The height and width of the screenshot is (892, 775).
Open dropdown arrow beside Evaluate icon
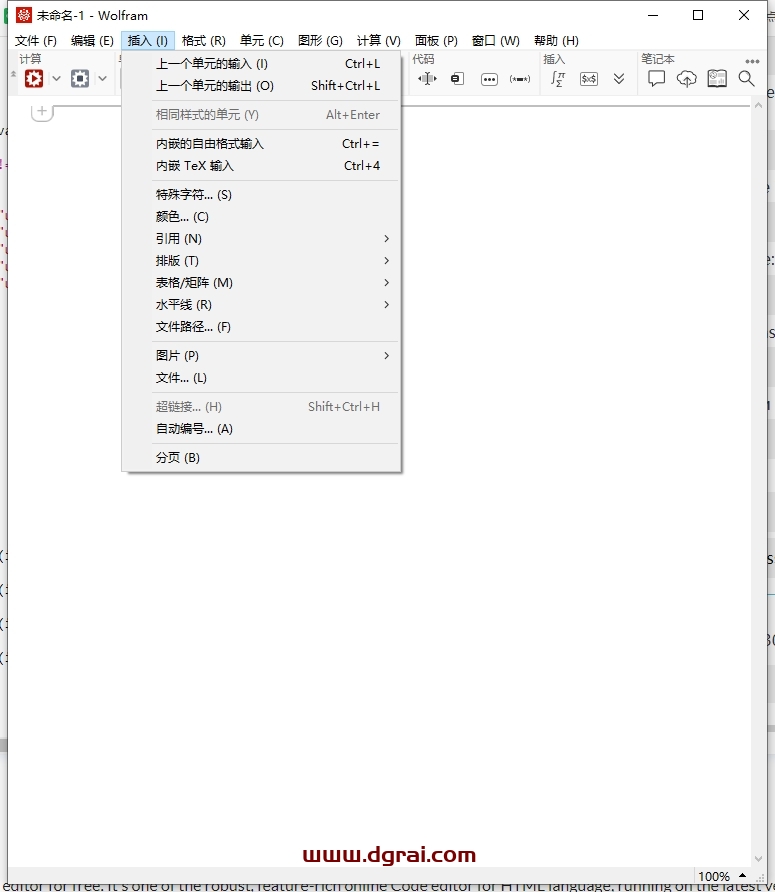pos(56,78)
